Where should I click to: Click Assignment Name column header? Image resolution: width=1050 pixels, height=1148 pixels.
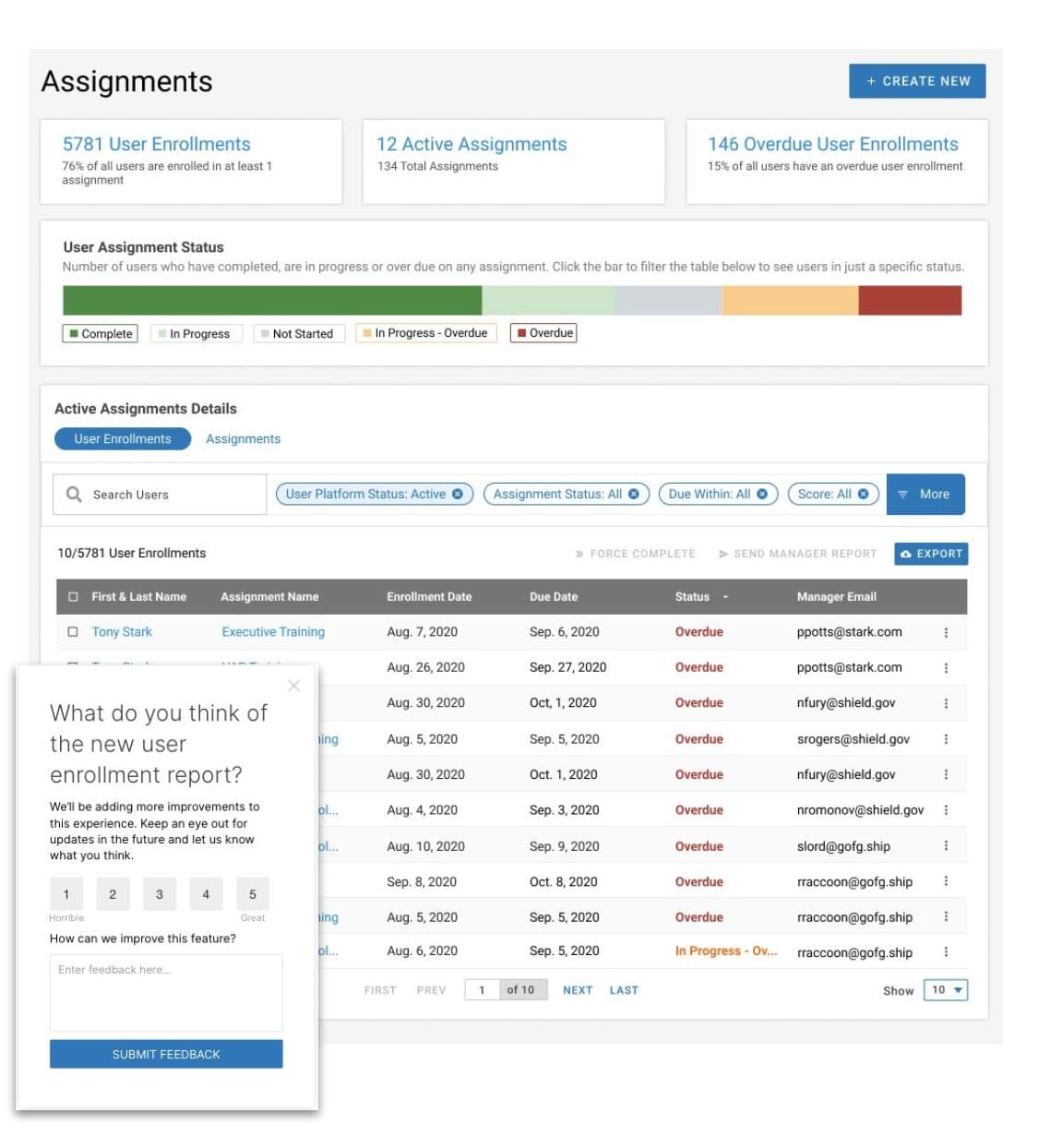pyautogui.click(x=269, y=597)
